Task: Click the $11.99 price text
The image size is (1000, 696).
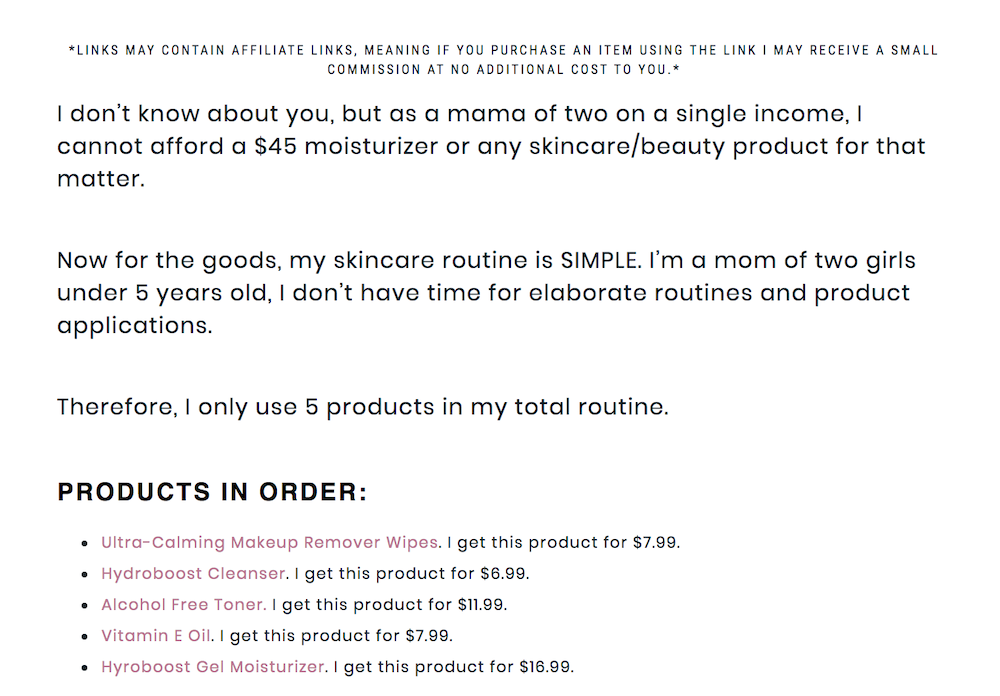Action: 482,605
